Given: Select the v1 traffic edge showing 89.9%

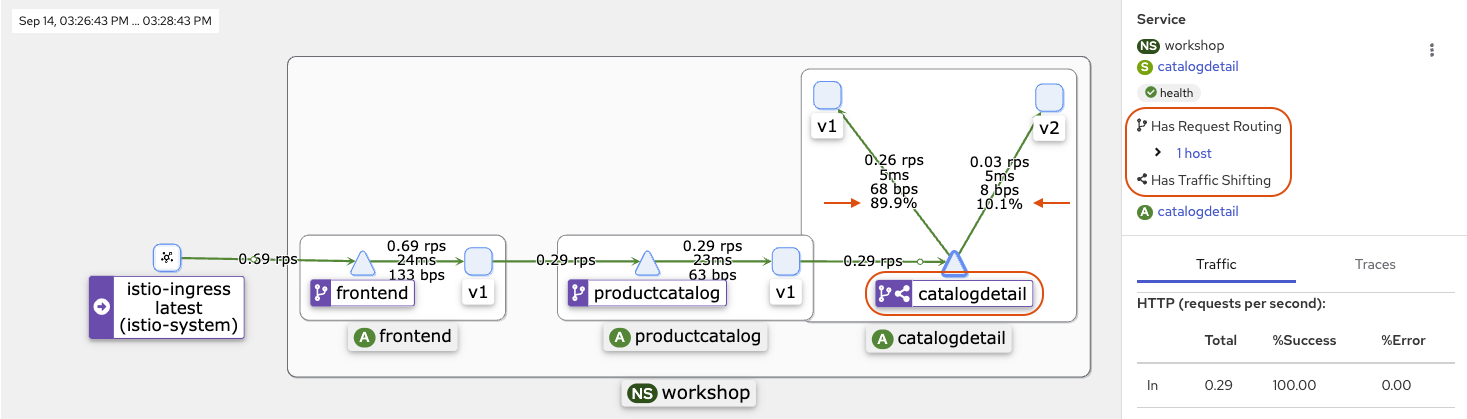Looking at the screenshot, I should (x=894, y=181).
